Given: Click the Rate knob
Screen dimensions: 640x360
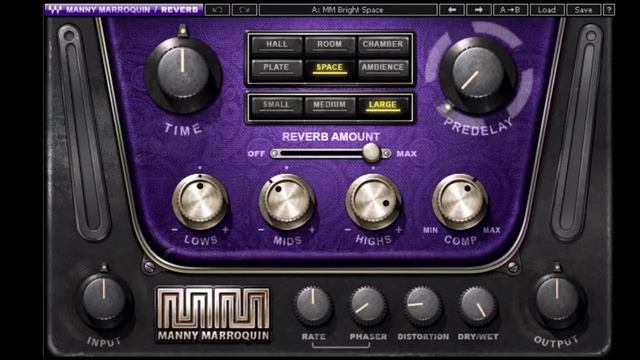Looking at the screenshot, I should point(313,306).
